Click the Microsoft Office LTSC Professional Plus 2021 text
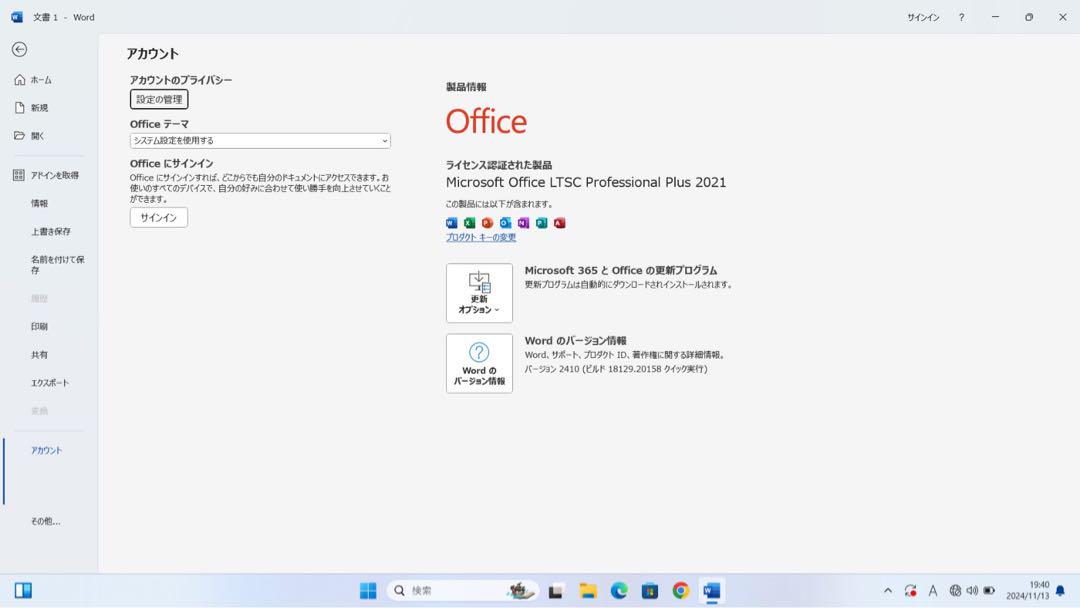 (x=586, y=182)
